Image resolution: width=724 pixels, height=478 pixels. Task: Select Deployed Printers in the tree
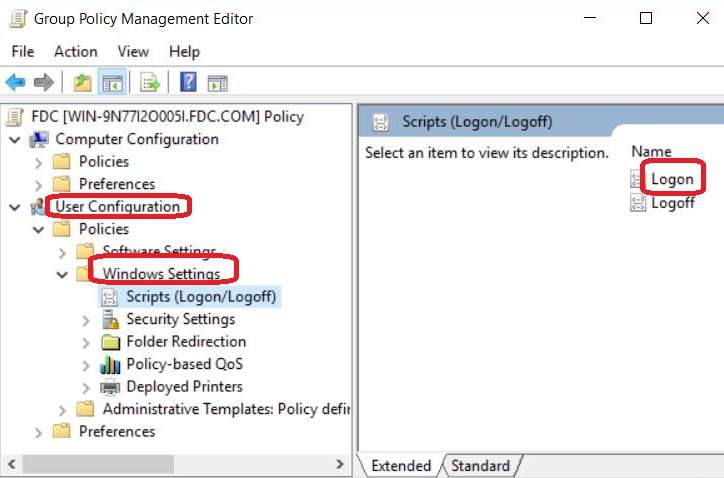tap(184, 387)
